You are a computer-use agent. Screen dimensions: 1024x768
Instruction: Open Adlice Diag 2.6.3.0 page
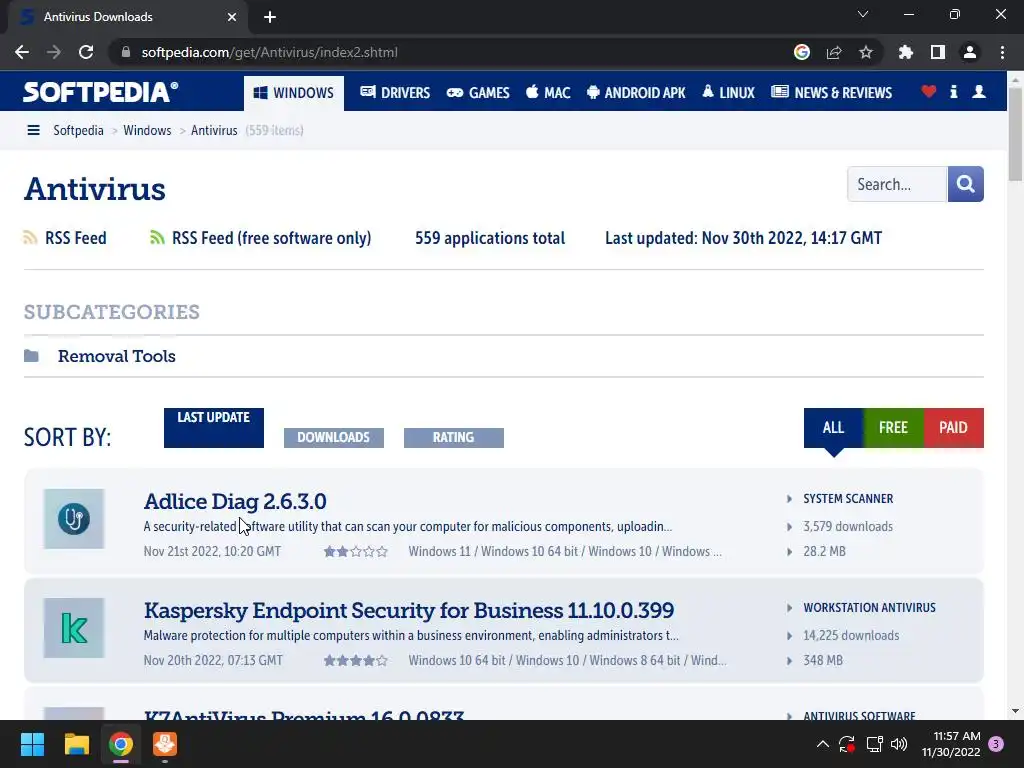click(235, 502)
